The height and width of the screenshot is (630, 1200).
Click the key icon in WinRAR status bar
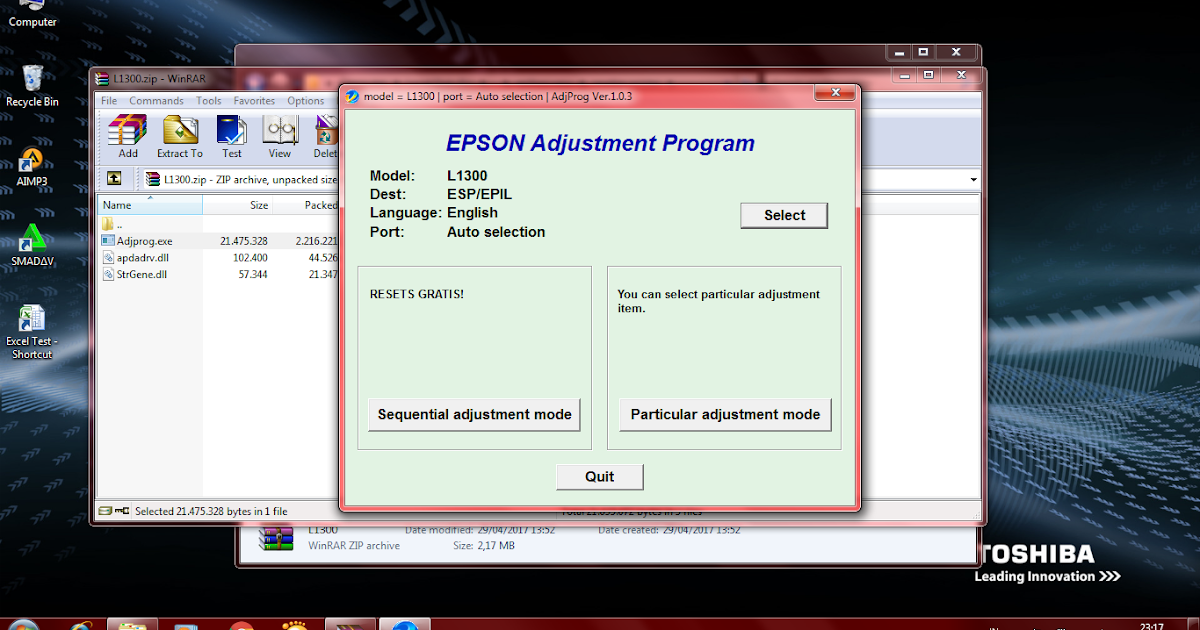tap(122, 511)
